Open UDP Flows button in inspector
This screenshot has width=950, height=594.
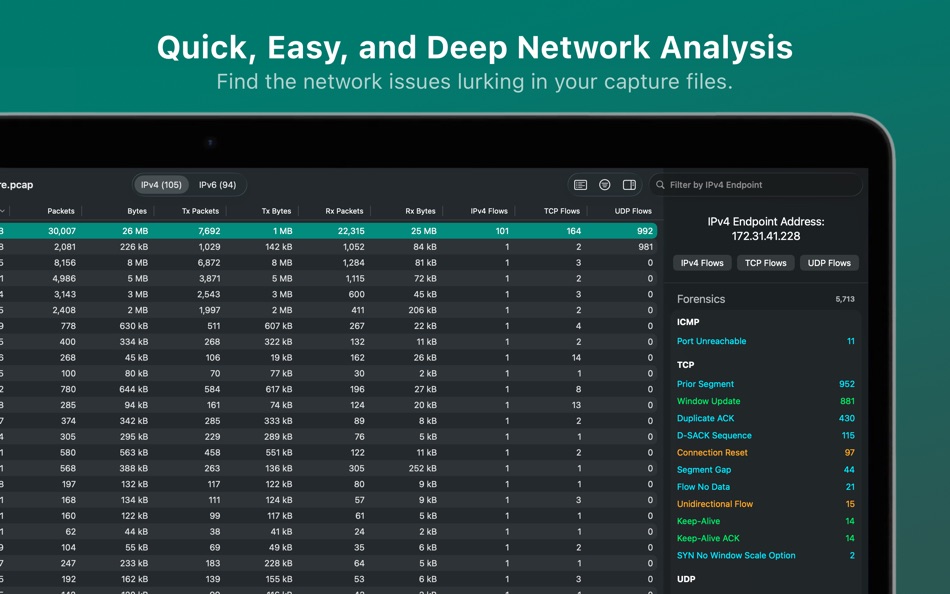829,263
